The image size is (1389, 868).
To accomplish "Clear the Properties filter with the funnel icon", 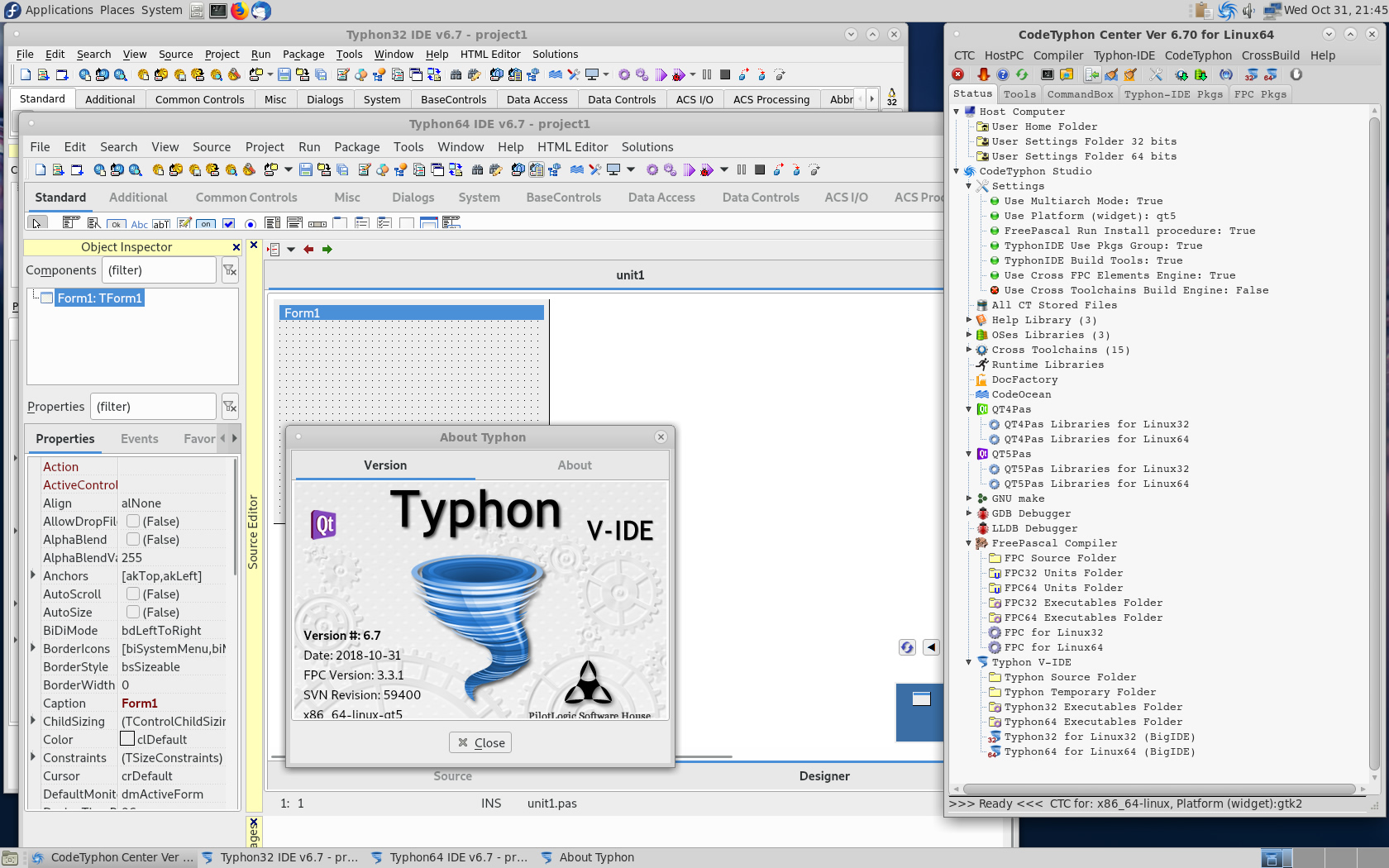I will click(x=230, y=407).
